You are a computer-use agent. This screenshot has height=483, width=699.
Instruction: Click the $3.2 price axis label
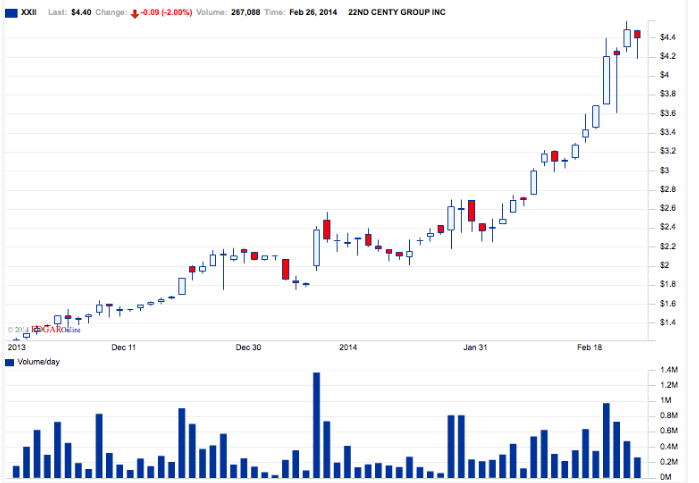(x=667, y=151)
